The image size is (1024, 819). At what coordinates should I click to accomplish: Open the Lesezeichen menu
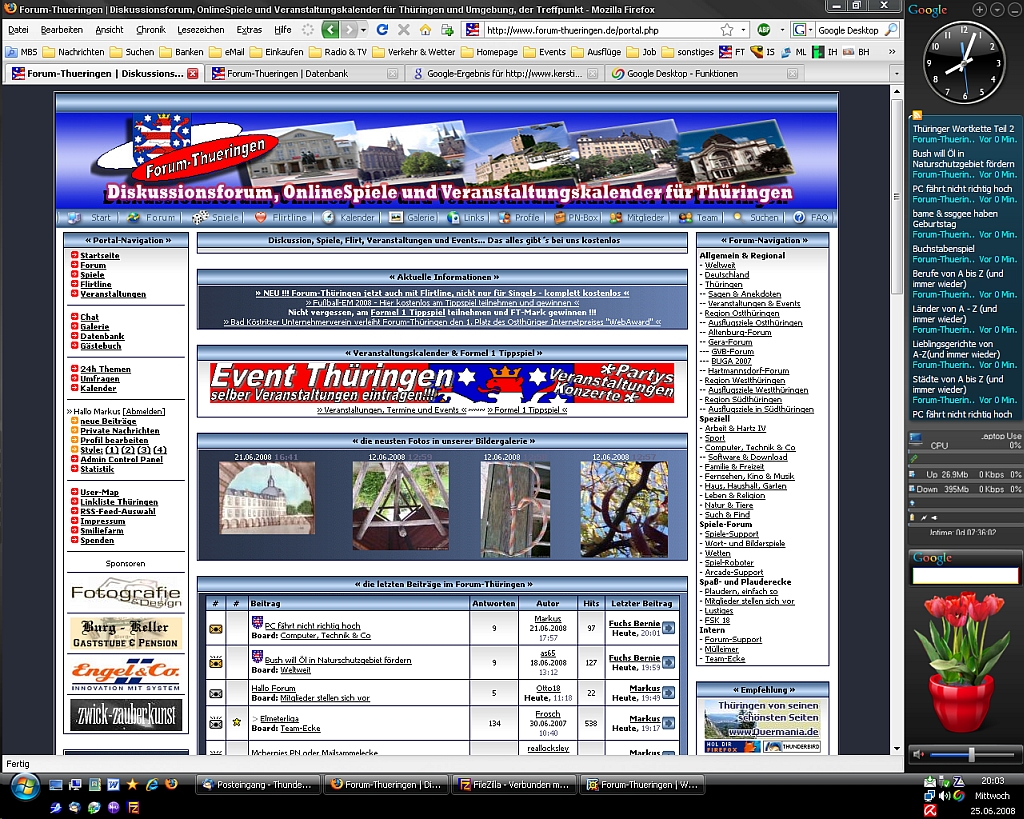click(x=200, y=29)
